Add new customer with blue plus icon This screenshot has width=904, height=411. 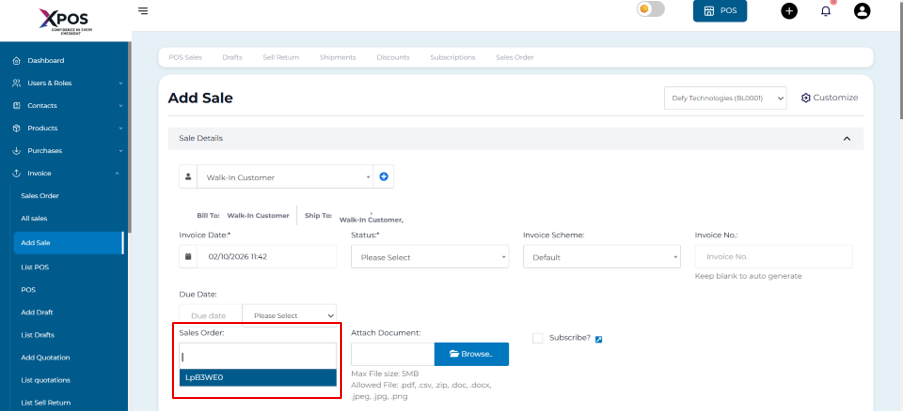point(384,177)
